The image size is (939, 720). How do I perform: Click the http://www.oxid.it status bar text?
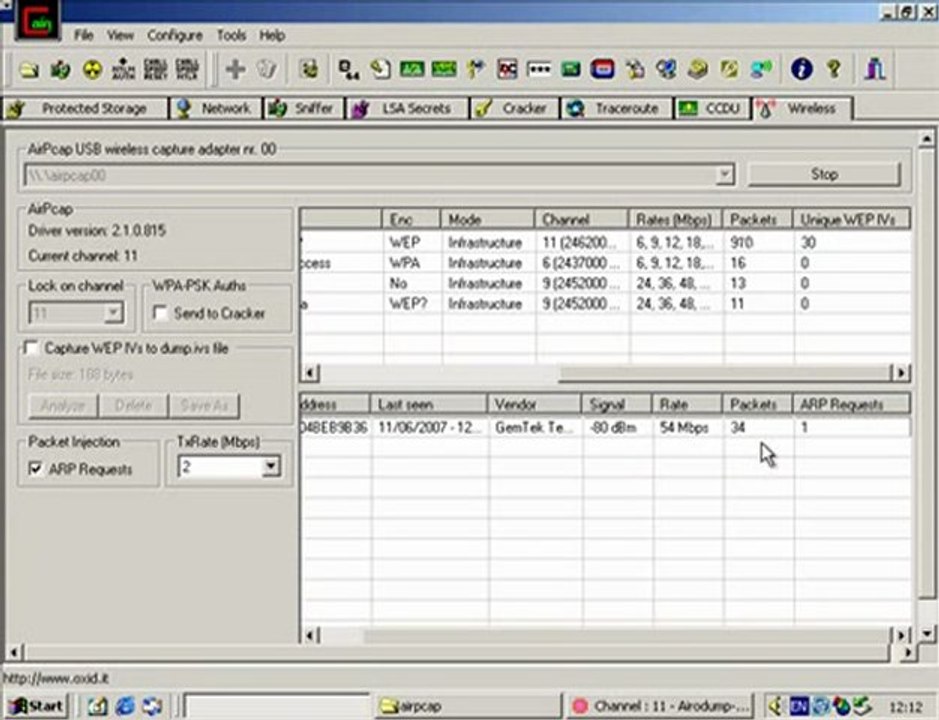pos(56,679)
